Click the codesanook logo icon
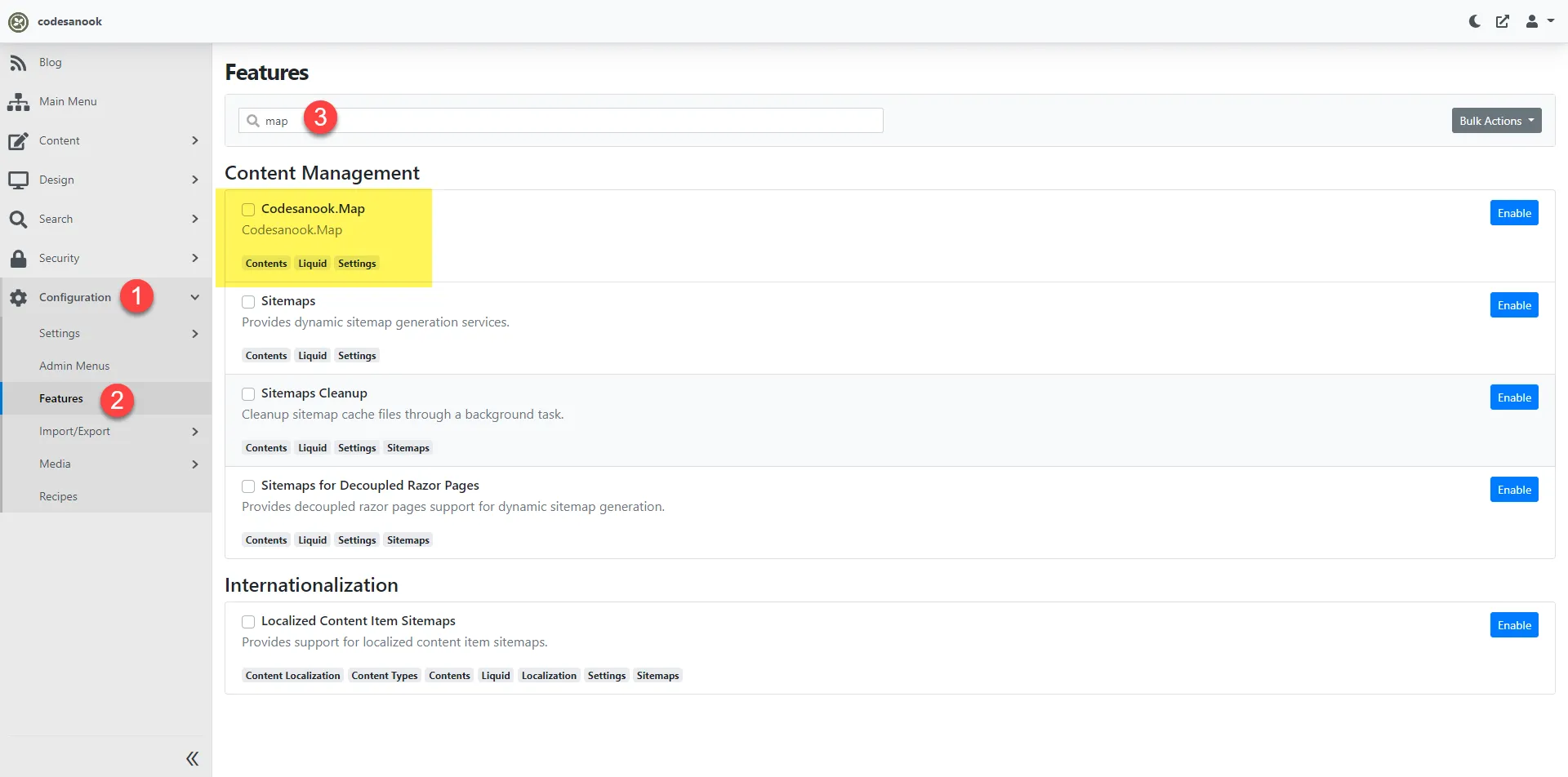 click(18, 22)
